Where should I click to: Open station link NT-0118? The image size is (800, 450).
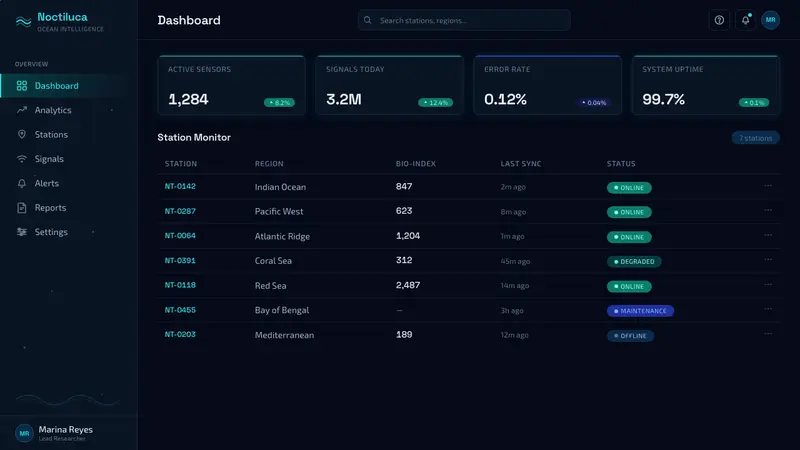pos(180,285)
